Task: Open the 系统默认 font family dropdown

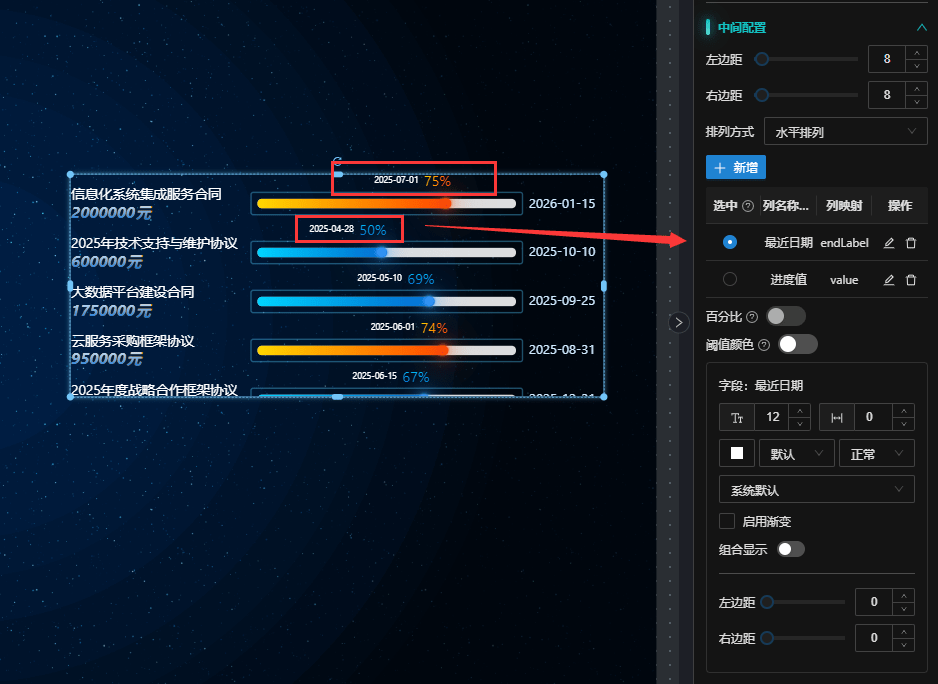Action: click(x=816, y=490)
